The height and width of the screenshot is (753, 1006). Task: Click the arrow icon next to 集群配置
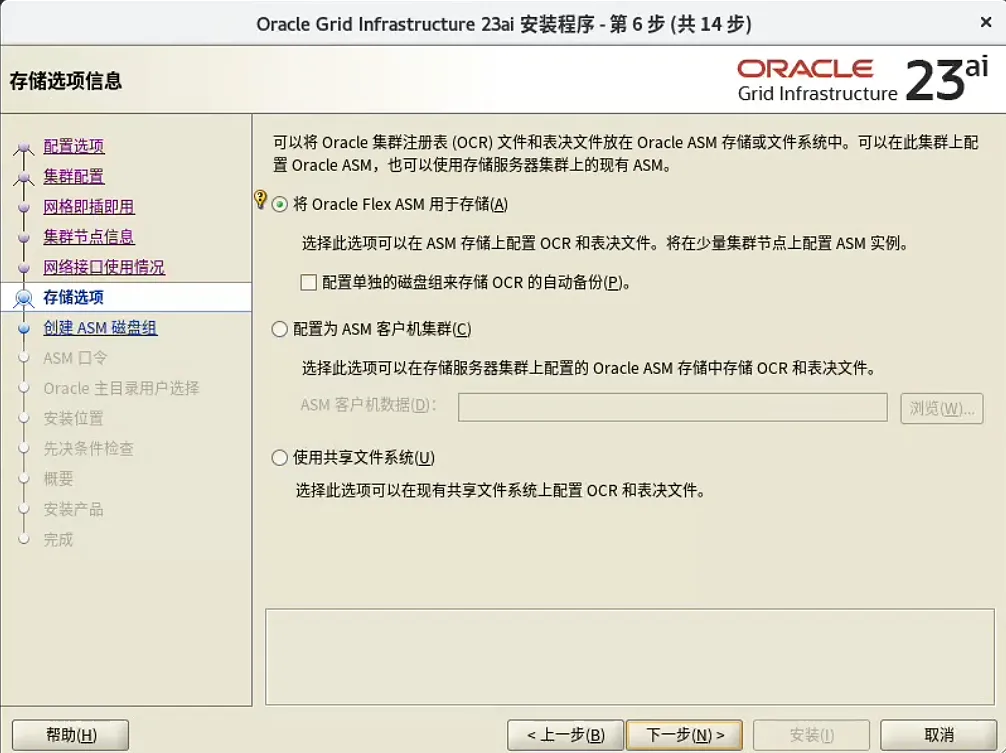coord(23,176)
